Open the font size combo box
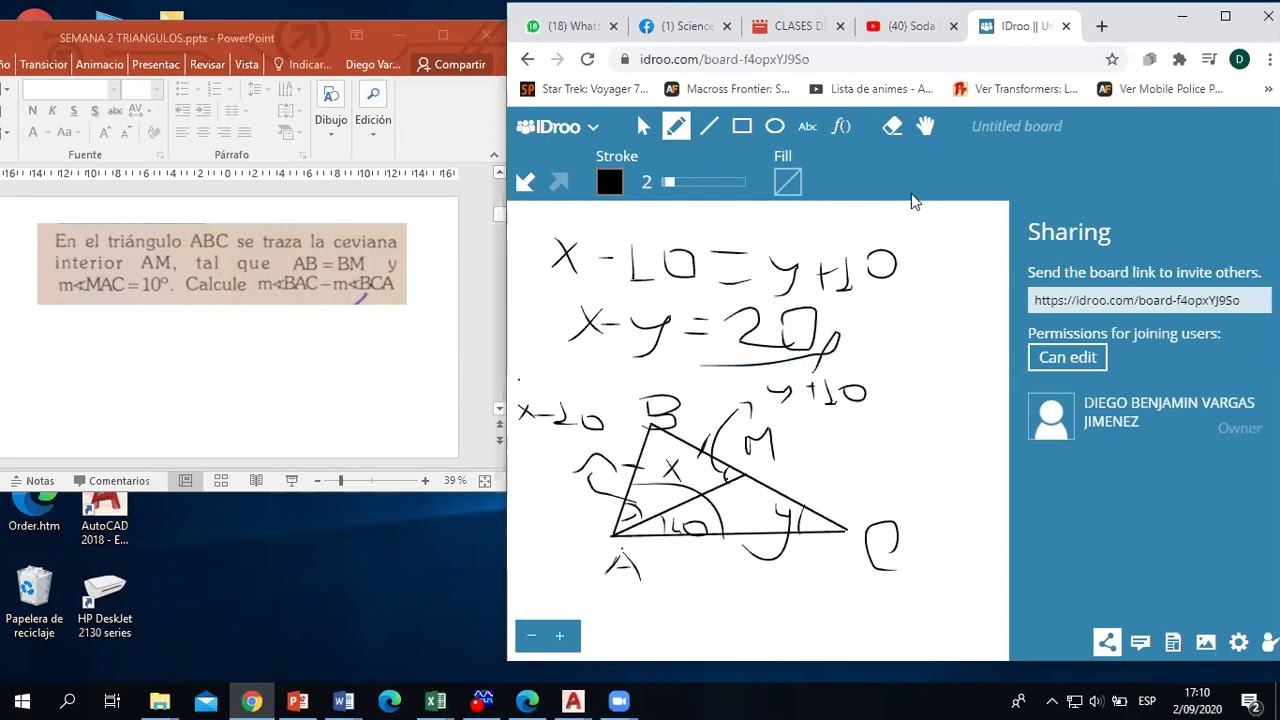1280x720 pixels. (143, 89)
